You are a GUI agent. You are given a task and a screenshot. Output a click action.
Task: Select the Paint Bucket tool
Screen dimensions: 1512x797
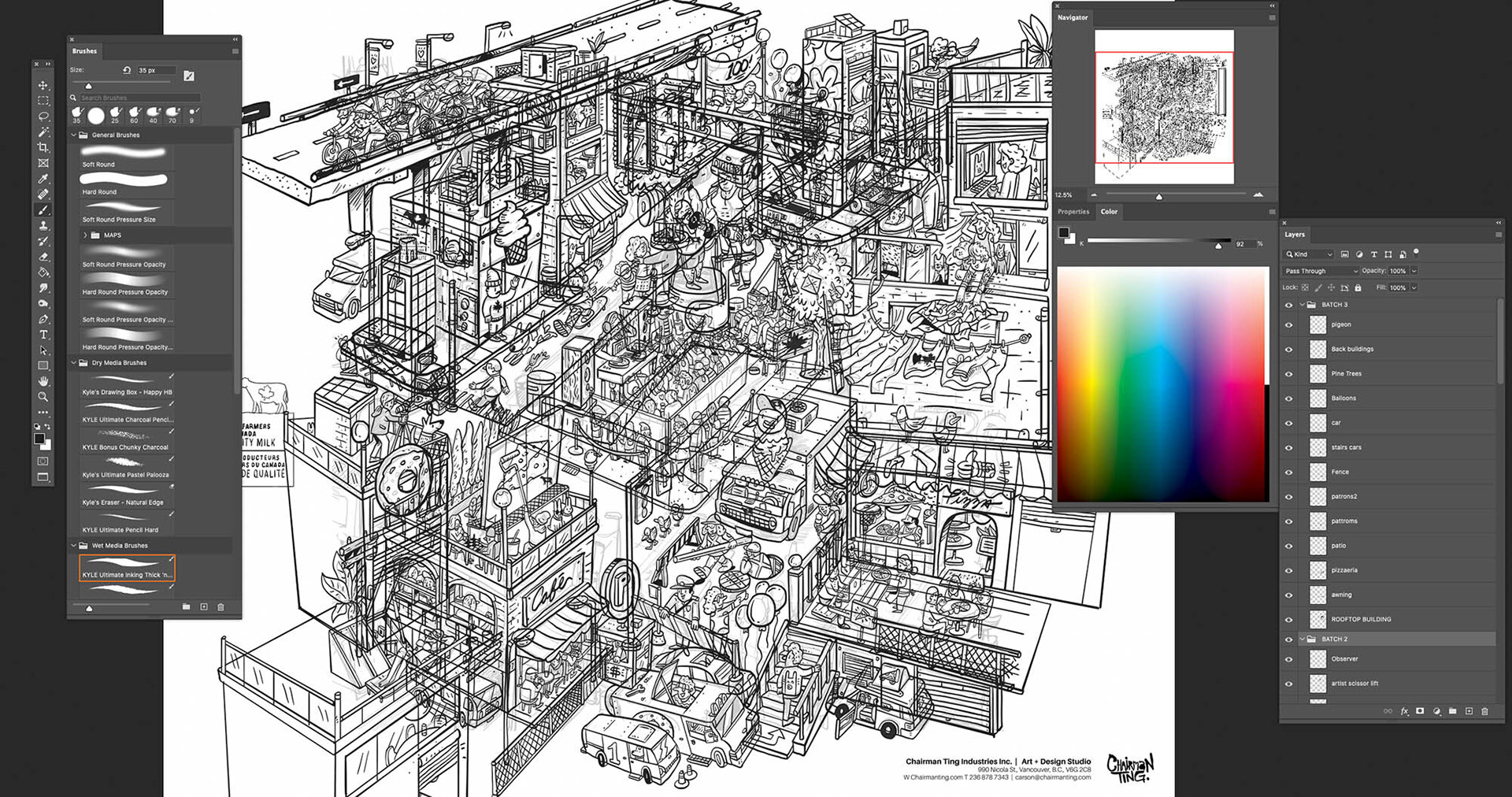(43, 272)
